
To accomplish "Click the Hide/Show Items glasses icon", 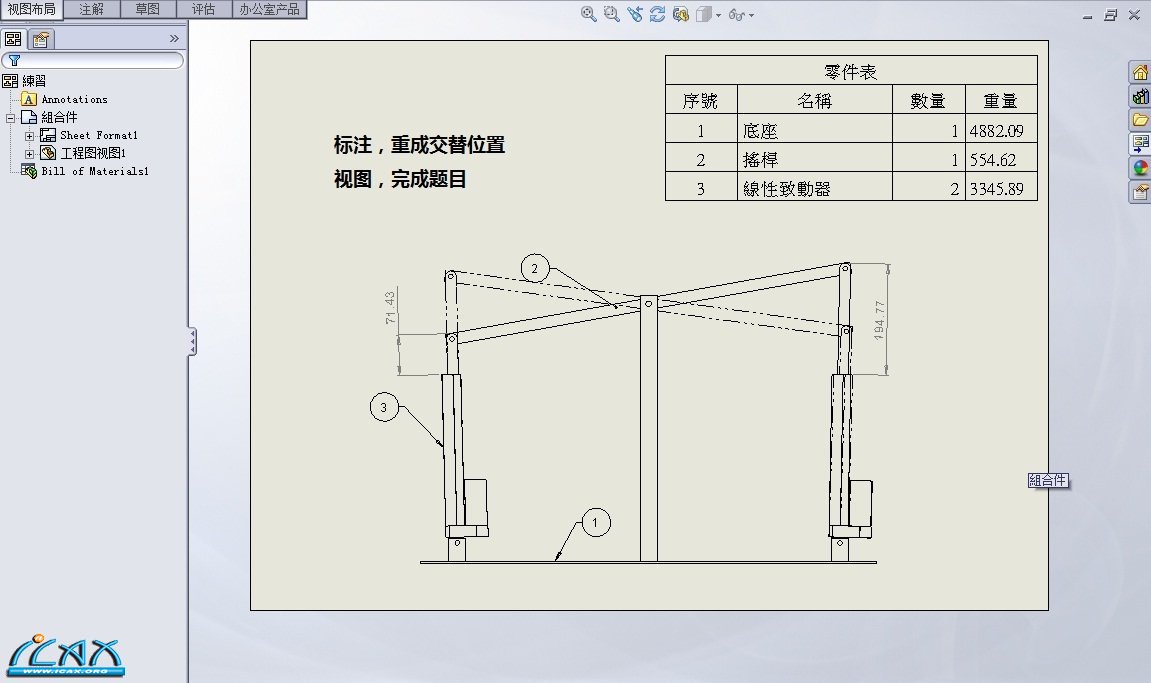I will [736, 15].
